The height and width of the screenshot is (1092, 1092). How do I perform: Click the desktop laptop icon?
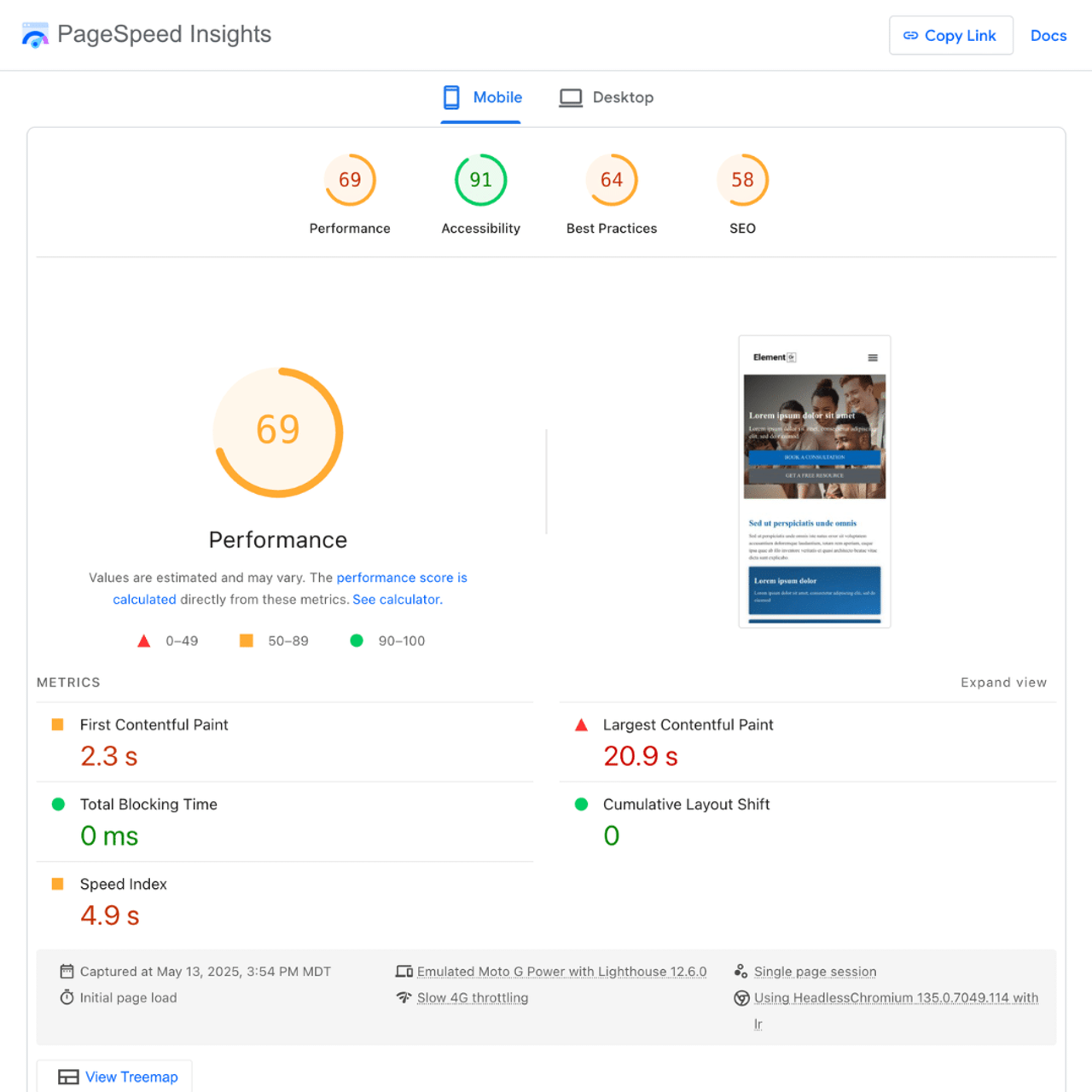(x=571, y=97)
